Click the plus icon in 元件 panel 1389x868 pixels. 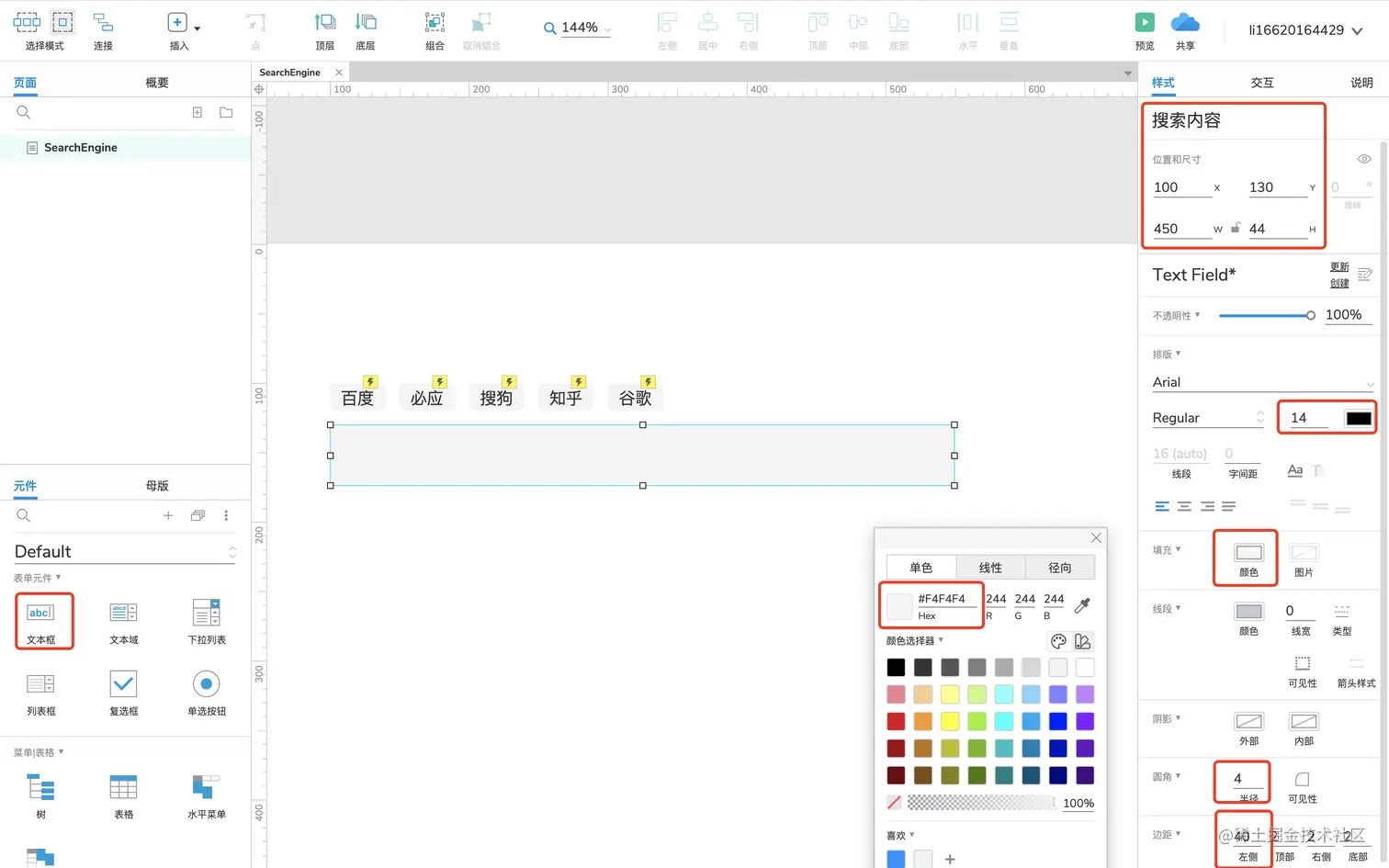coord(168,515)
